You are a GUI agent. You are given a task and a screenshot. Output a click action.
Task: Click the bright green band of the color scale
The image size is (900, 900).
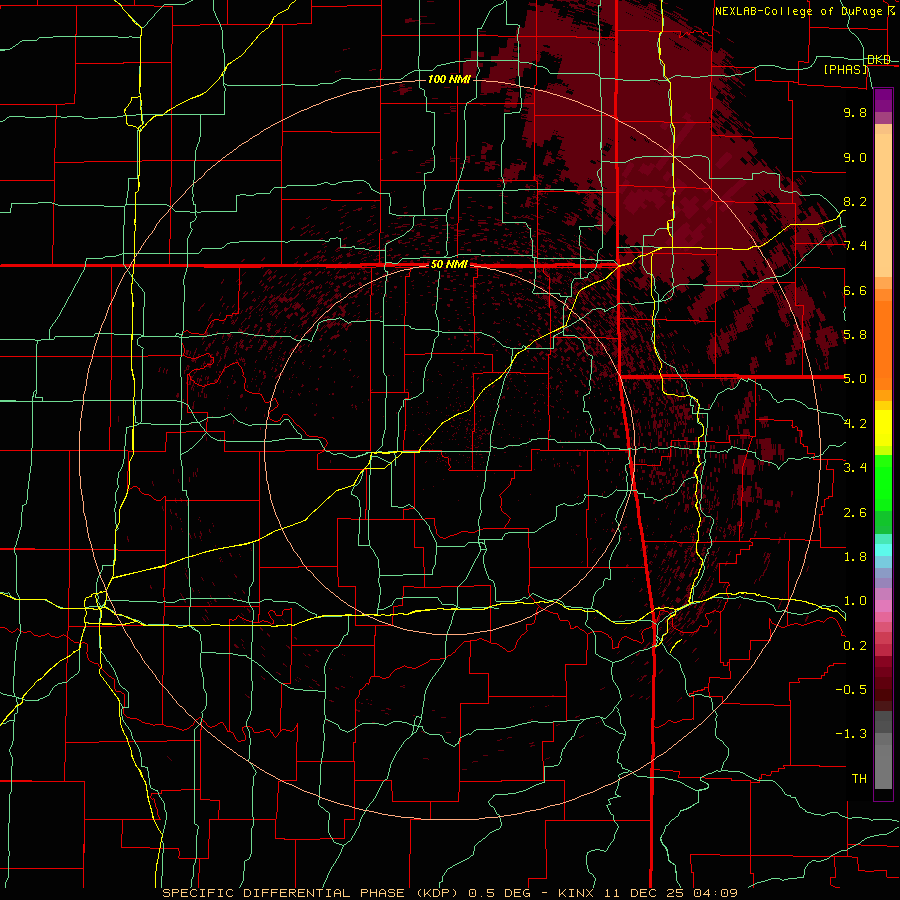point(883,483)
